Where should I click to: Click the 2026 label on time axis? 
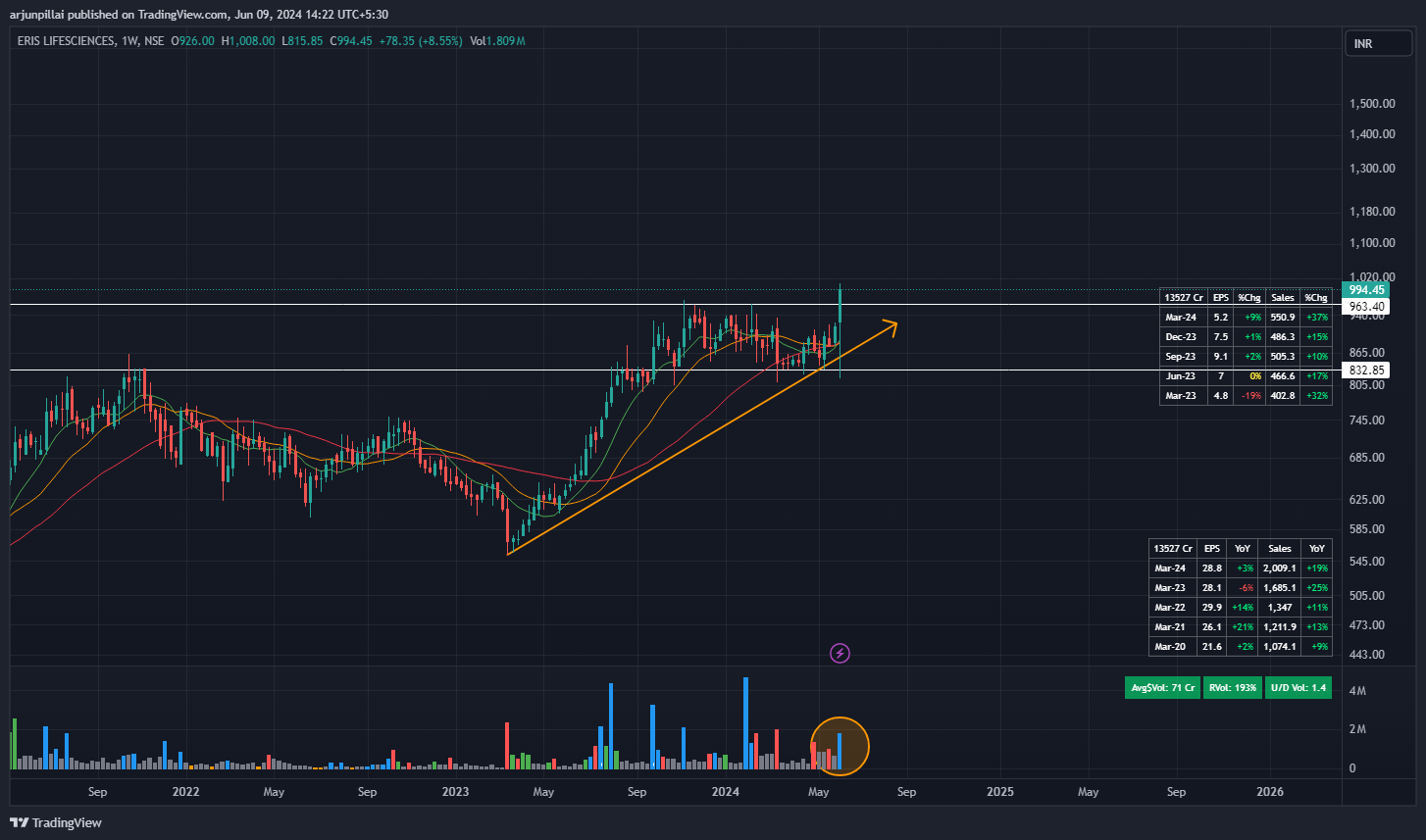[1270, 791]
